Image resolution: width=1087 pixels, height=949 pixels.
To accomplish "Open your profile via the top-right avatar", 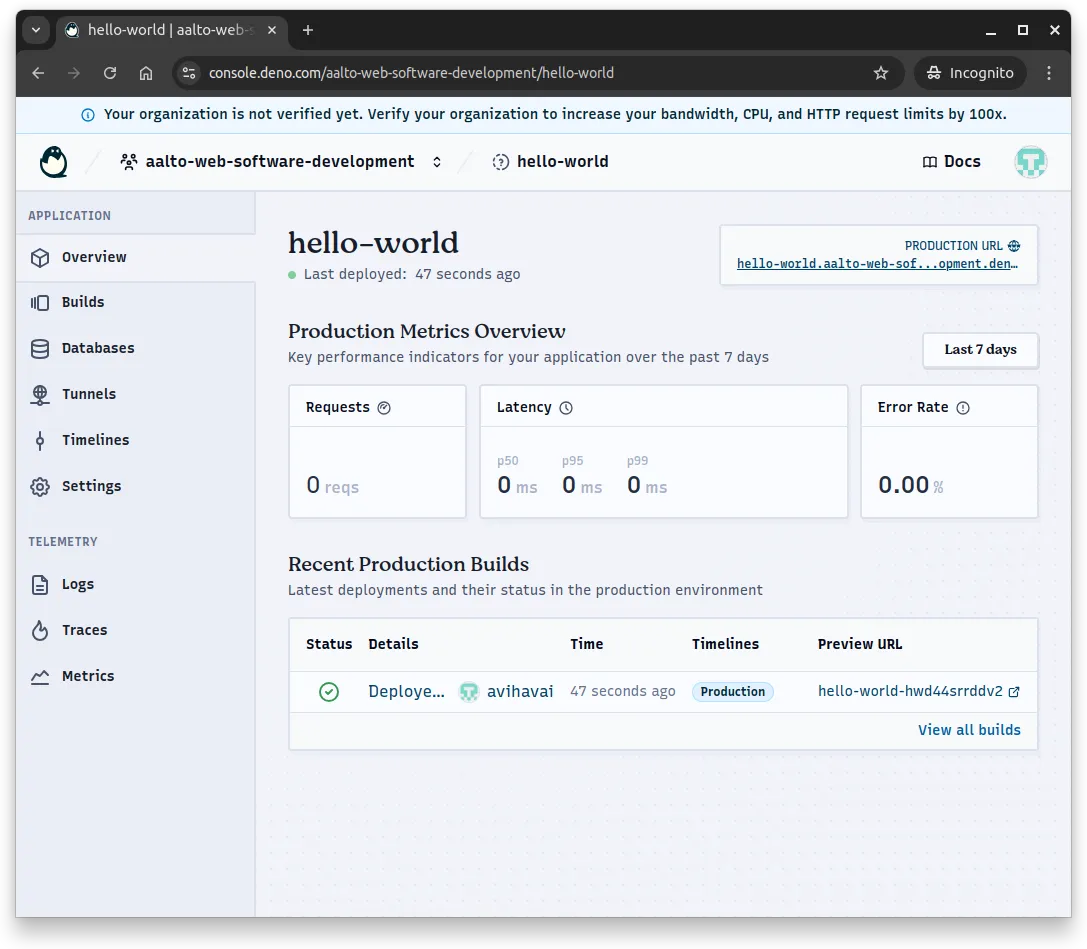I will (x=1030, y=161).
